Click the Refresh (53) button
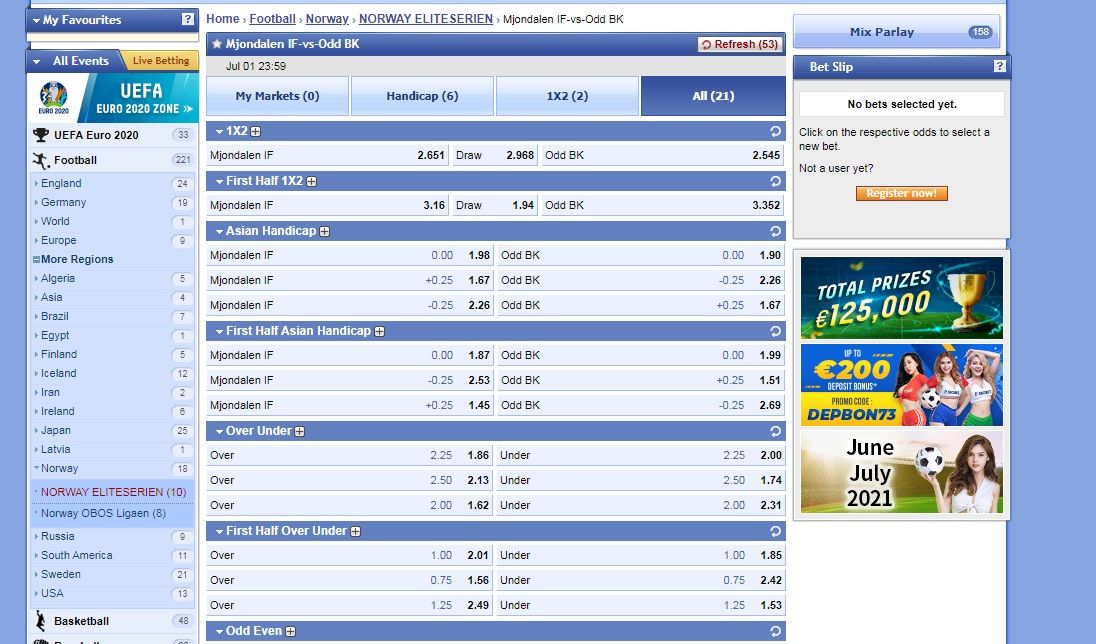 (x=739, y=45)
